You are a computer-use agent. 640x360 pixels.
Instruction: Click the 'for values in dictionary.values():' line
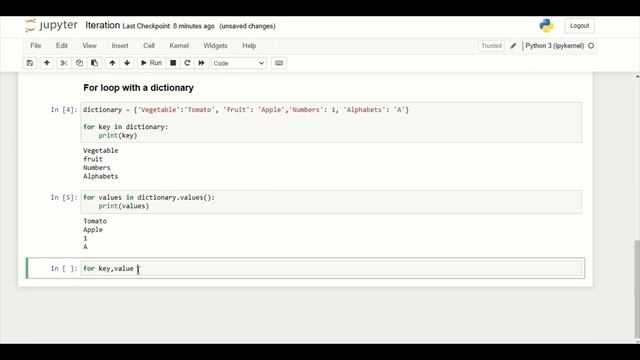(x=149, y=198)
